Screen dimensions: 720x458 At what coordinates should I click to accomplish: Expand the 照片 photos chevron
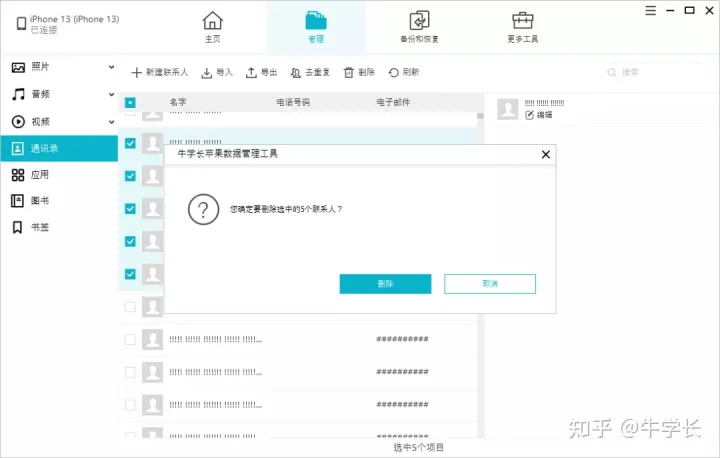[x=111, y=67]
